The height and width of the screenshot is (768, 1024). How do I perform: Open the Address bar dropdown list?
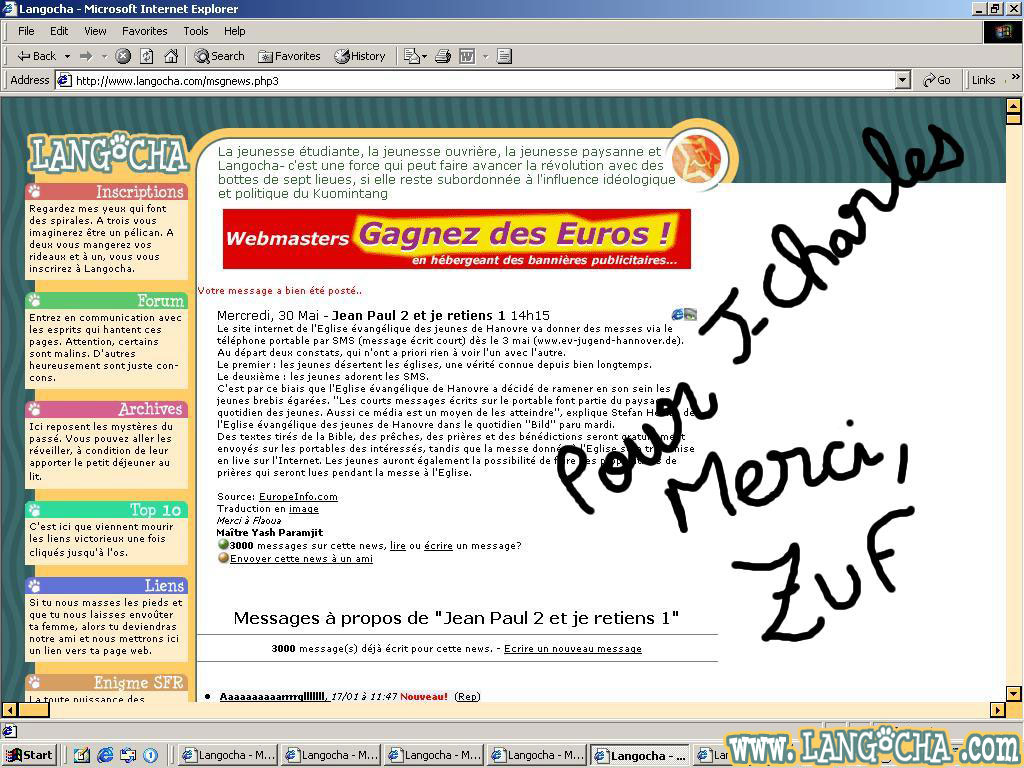click(902, 80)
